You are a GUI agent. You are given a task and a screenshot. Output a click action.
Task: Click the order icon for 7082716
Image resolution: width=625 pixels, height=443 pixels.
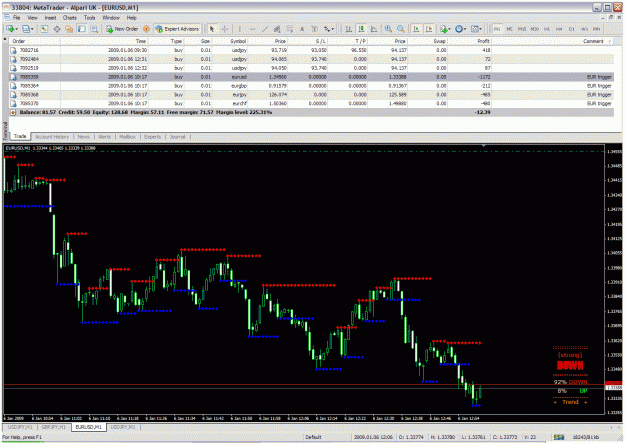click(x=13, y=50)
